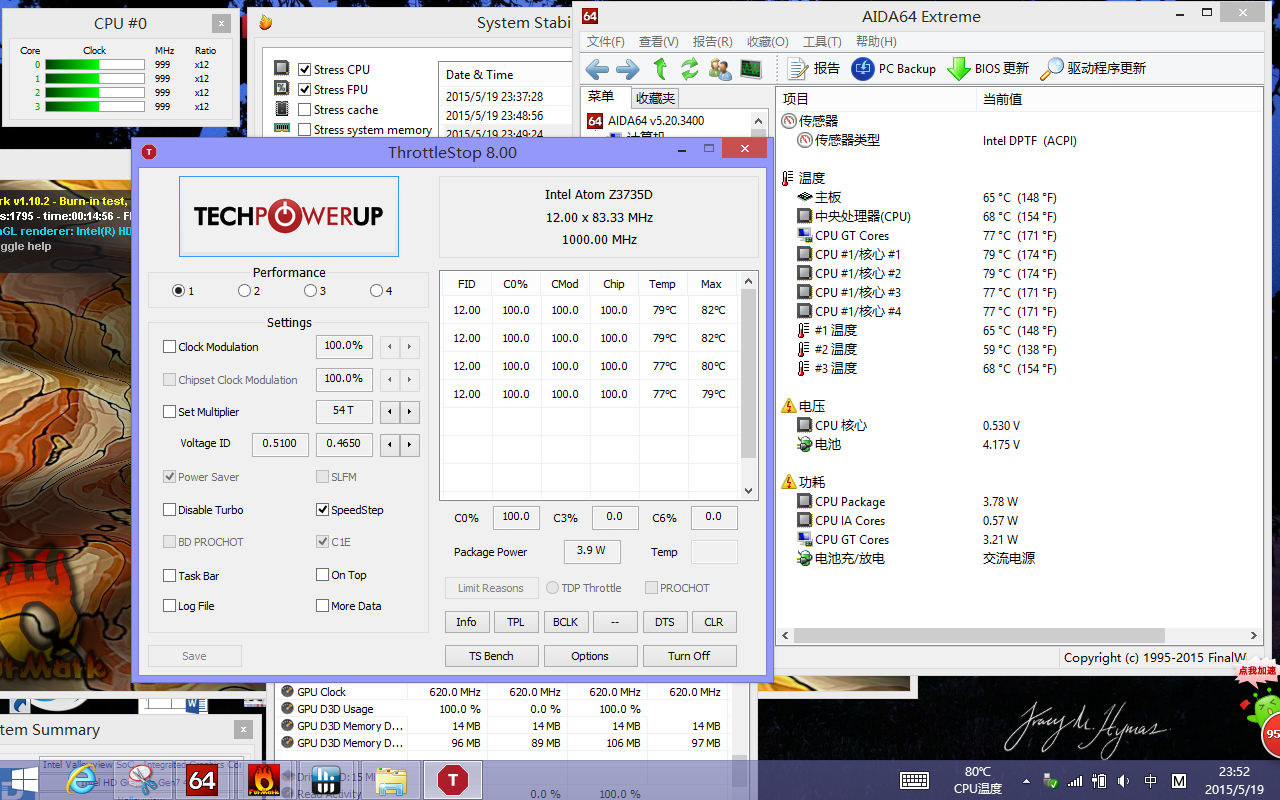Click the Voltage ID left stepper arrow

pyautogui.click(x=389, y=444)
